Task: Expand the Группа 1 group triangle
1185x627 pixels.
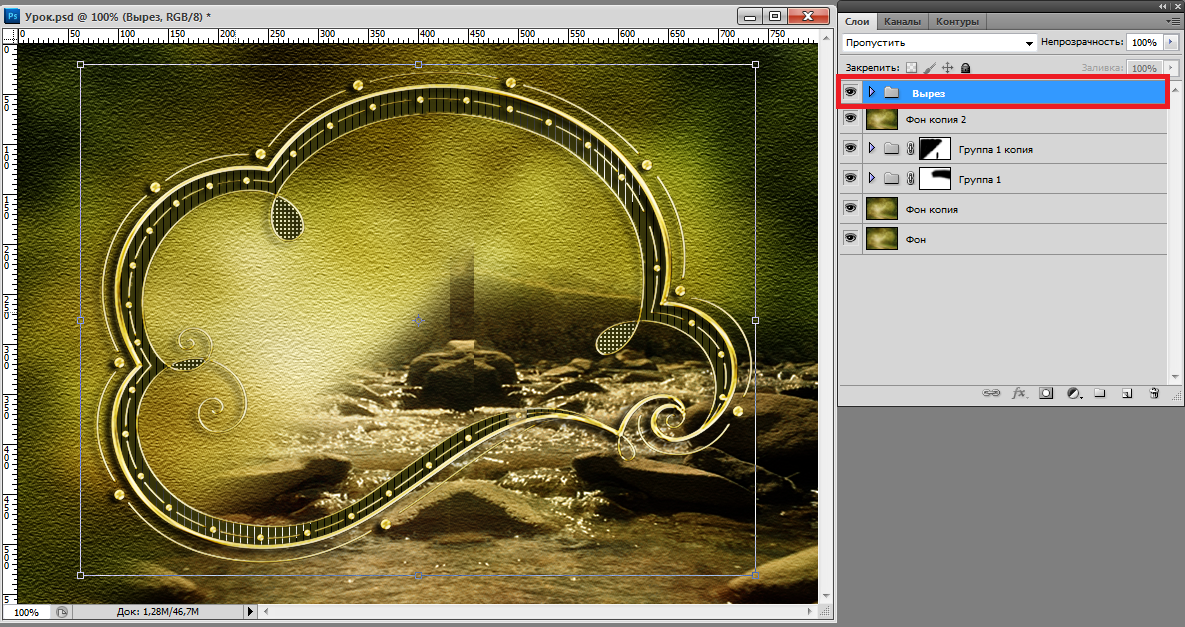Action: pos(871,178)
